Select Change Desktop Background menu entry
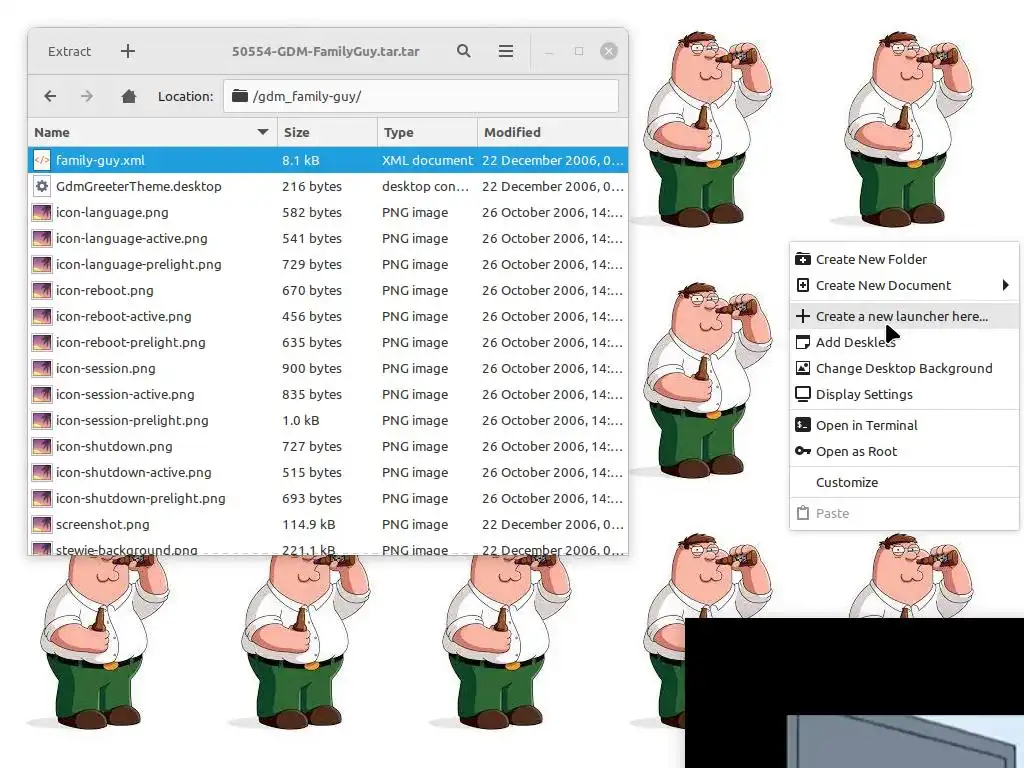 click(904, 368)
